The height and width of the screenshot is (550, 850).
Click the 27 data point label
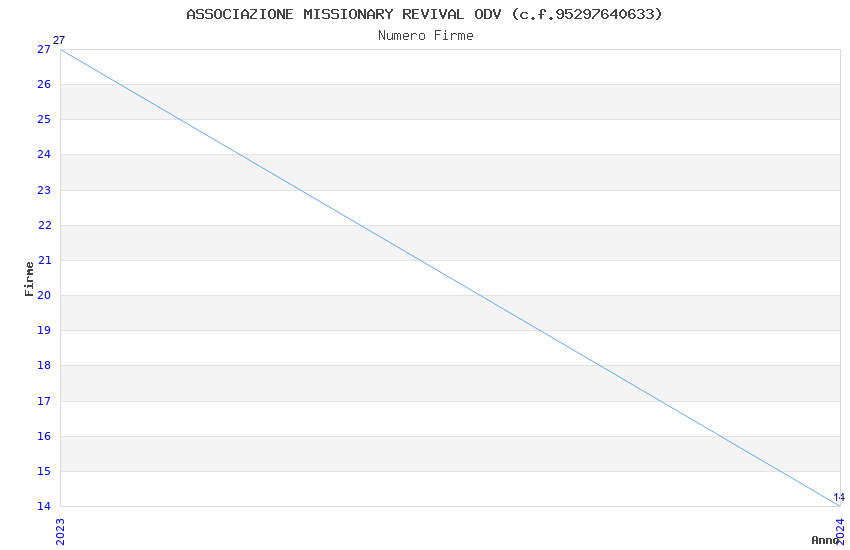point(59,40)
